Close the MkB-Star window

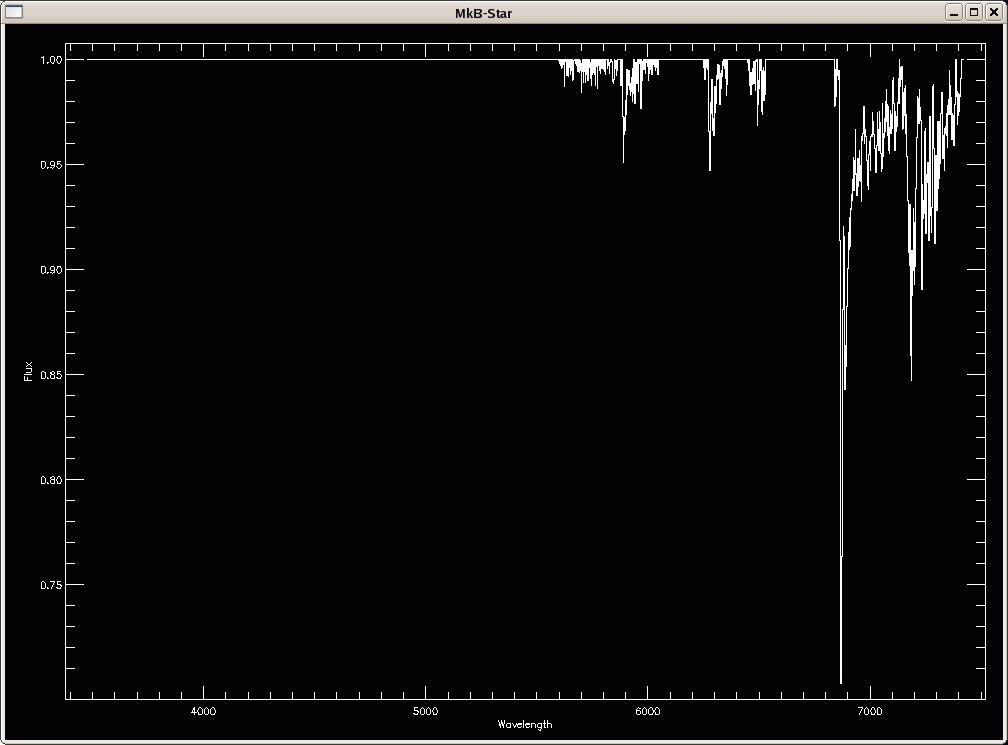coord(992,12)
